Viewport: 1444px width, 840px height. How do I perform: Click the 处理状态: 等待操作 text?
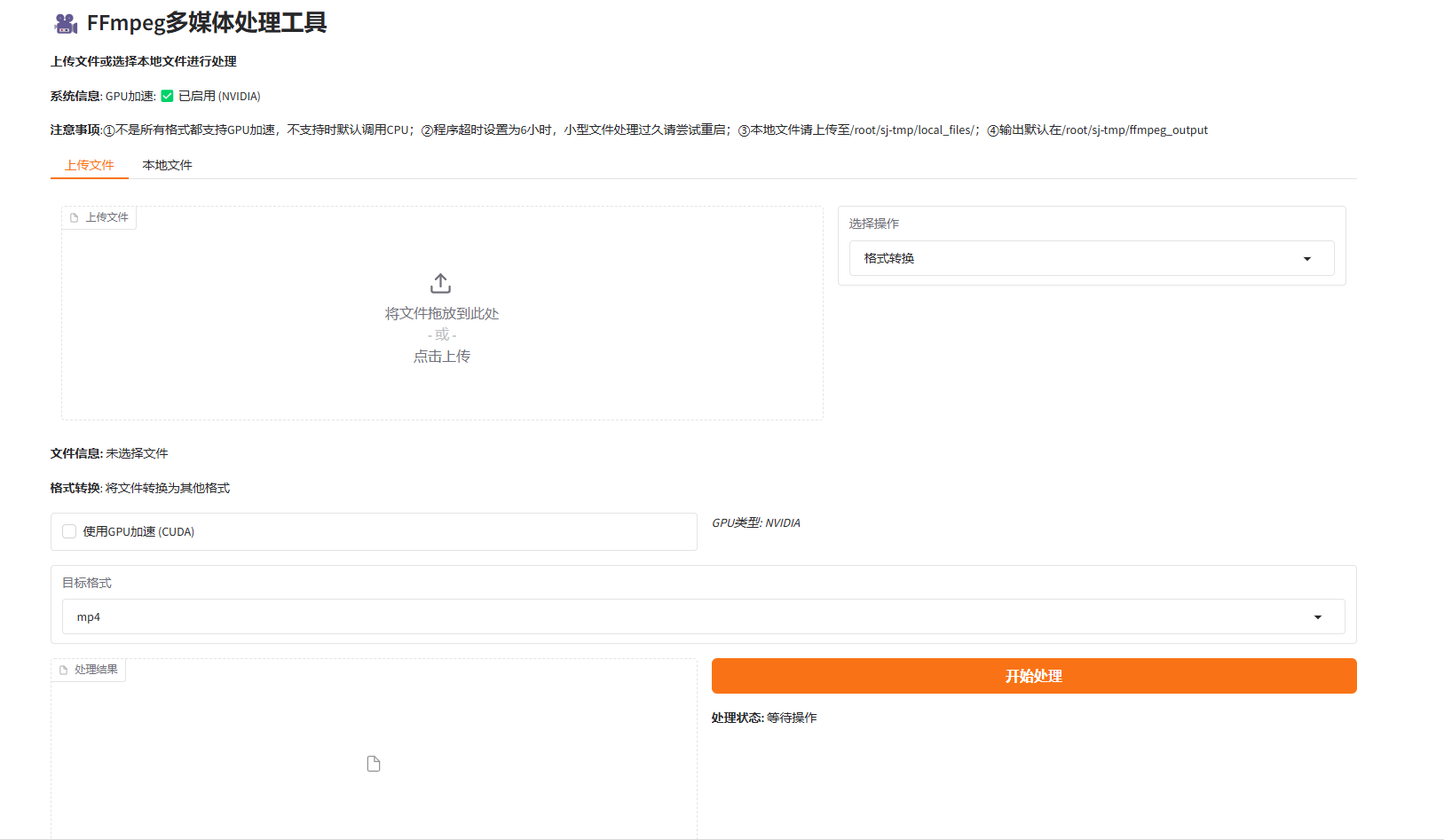point(764,718)
